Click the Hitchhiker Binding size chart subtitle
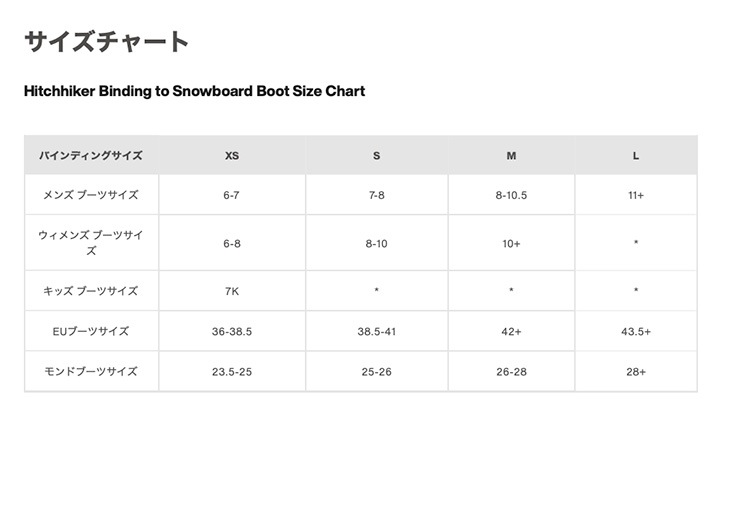Screen dimensions: 730x529 [x=194, y=91]
